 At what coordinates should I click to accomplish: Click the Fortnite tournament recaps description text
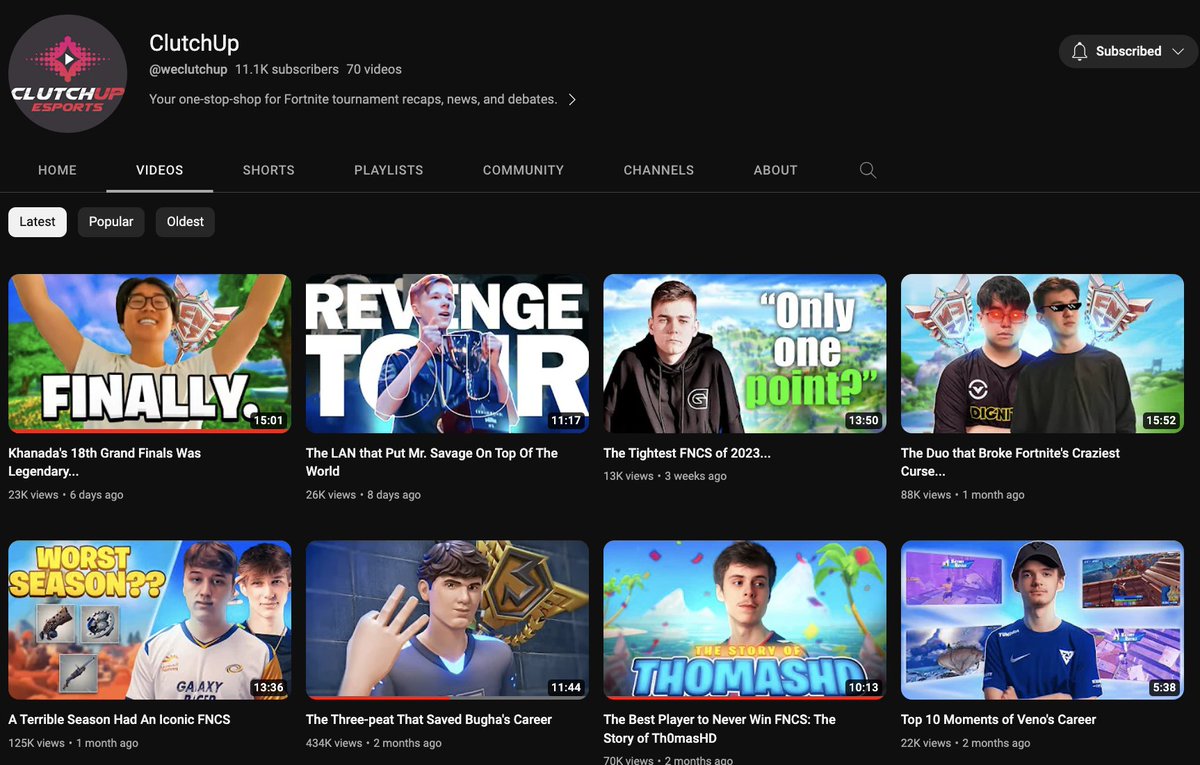pos(353,99)
